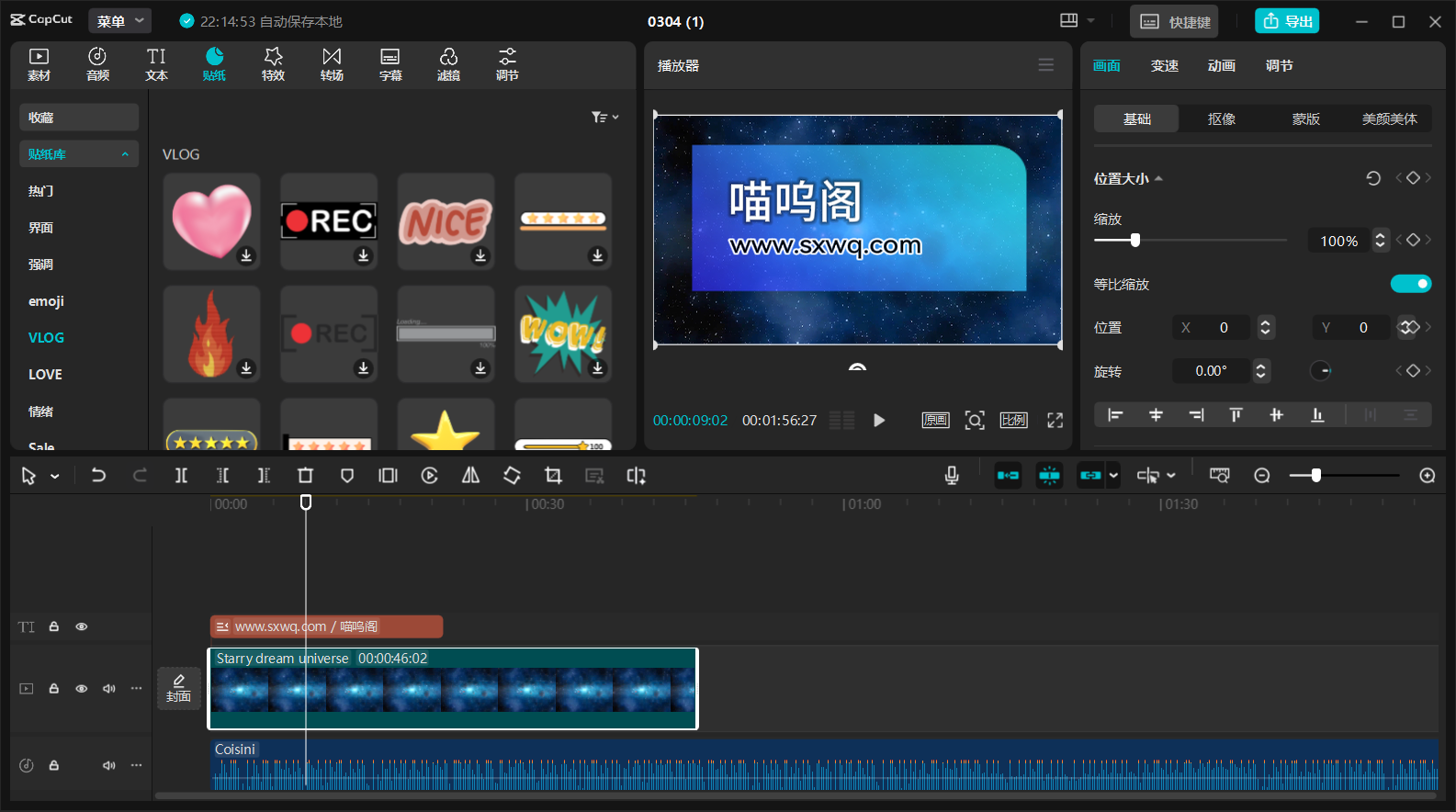The width and height of the screenshot is (1456, 812).
Task: Click the zoom in timeline icon
Action: click(x=1428, y=475)
